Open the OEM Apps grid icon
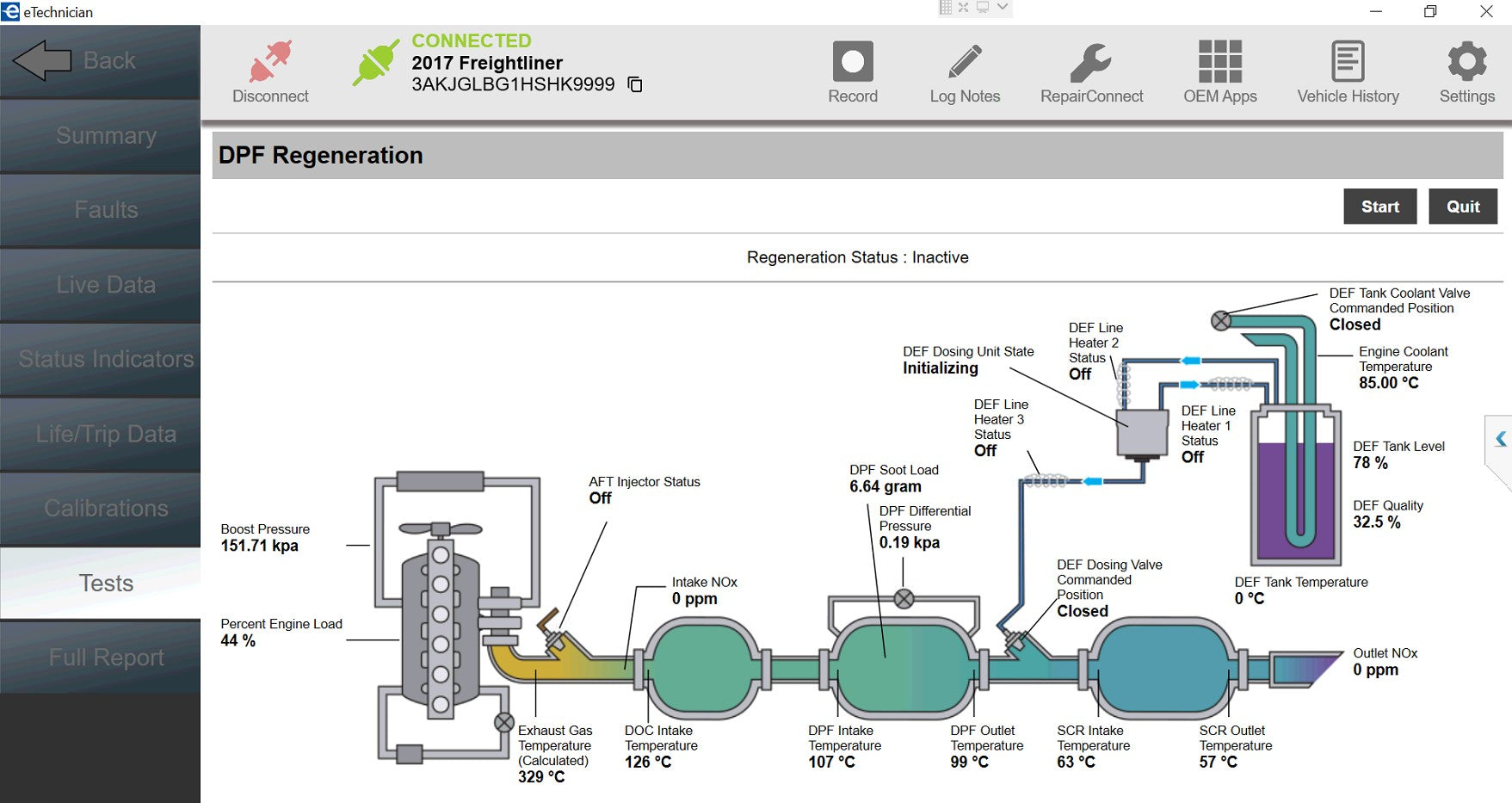Viewport: 1512px width, 803px height. coord(1219,62)
